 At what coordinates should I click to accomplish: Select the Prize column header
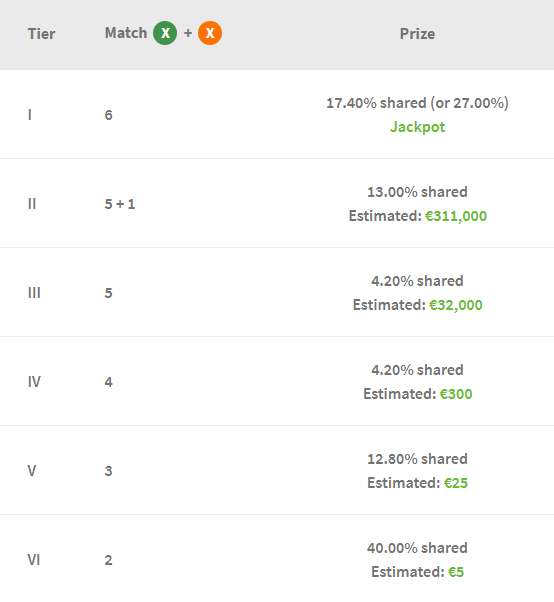point(417,34)
